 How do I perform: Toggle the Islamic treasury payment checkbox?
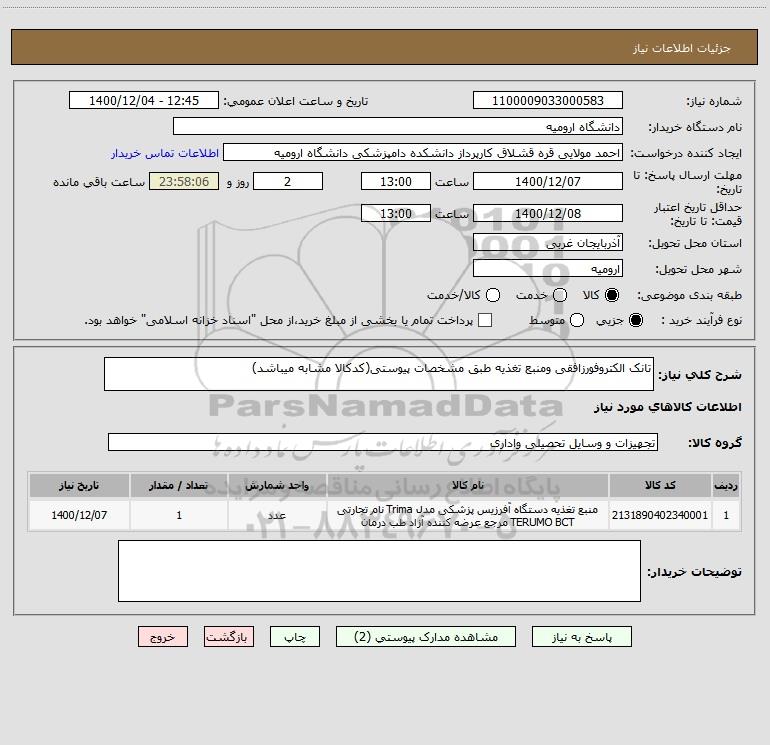pos(485,320)
